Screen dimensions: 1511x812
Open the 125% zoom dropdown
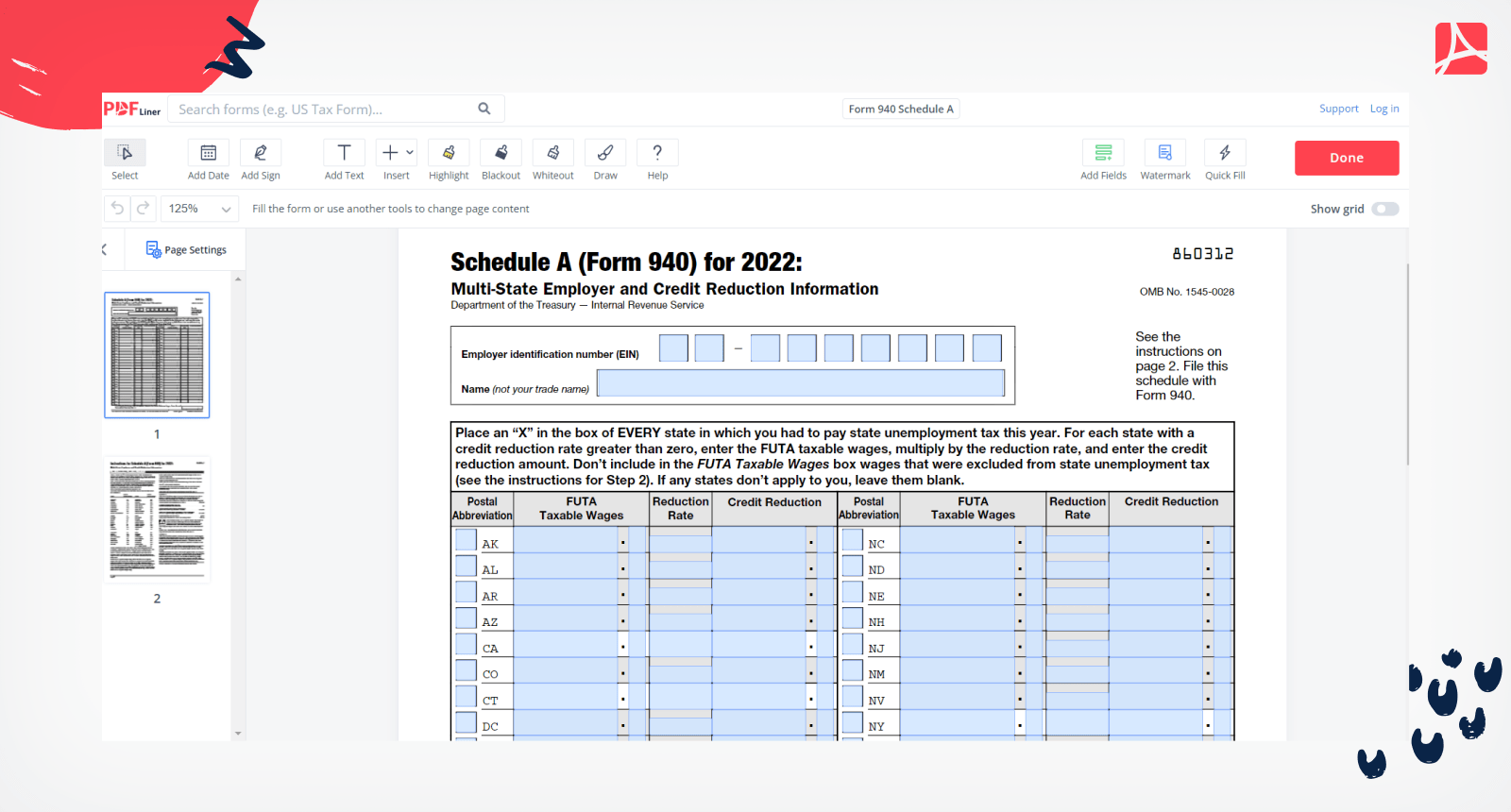199,209
